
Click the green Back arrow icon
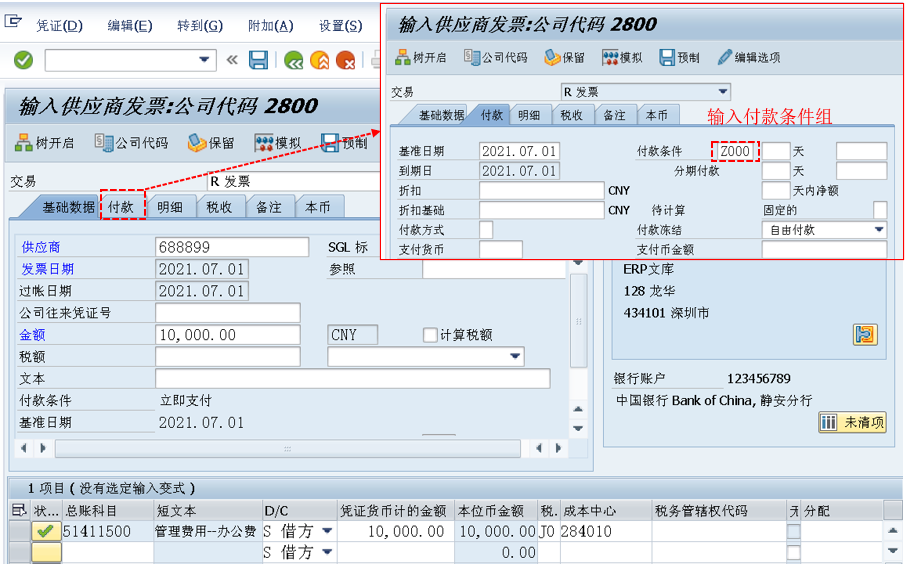tap(294, 60)
